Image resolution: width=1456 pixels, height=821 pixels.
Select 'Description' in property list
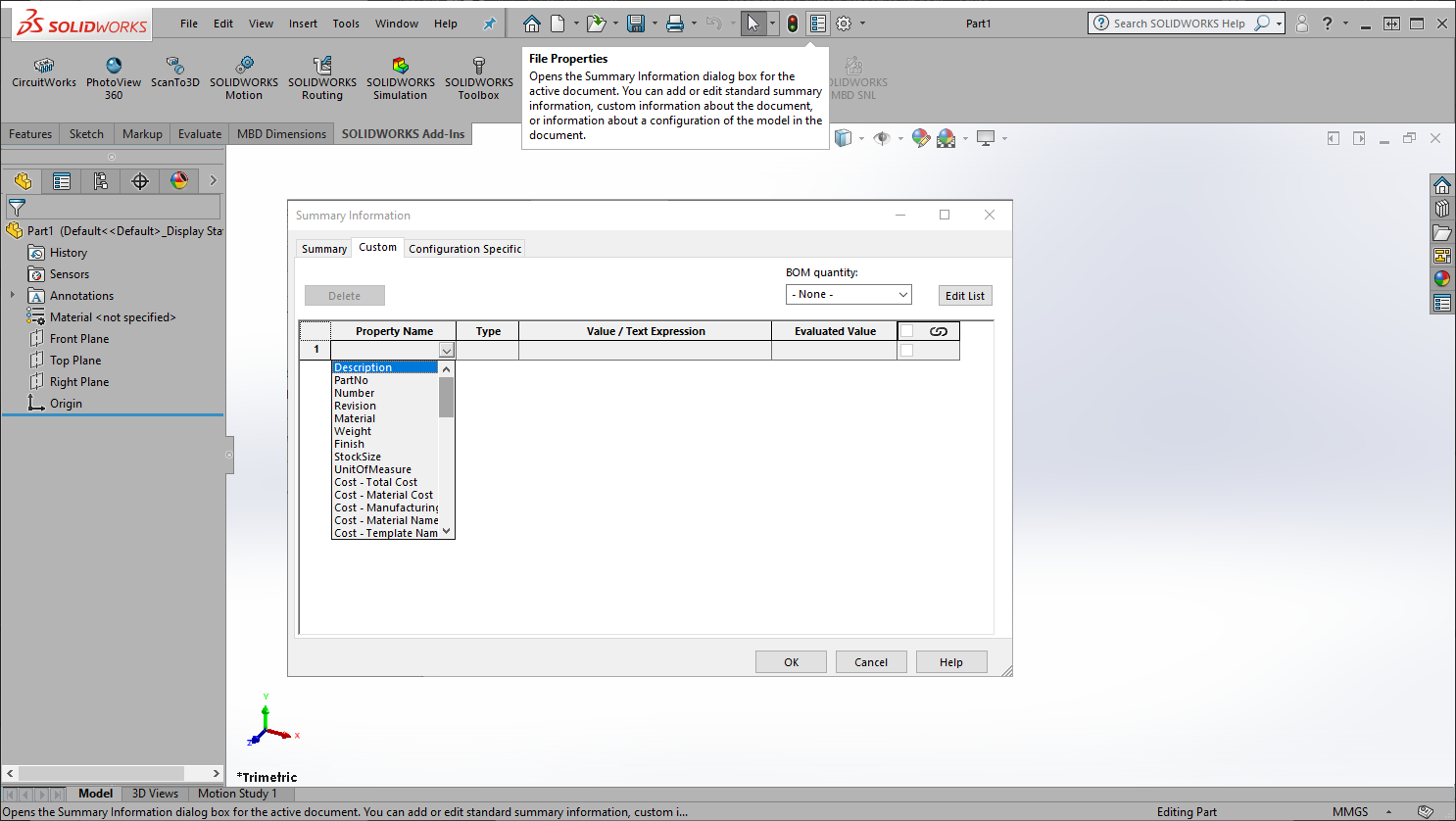pyautogui.click(x=385, y=367)
